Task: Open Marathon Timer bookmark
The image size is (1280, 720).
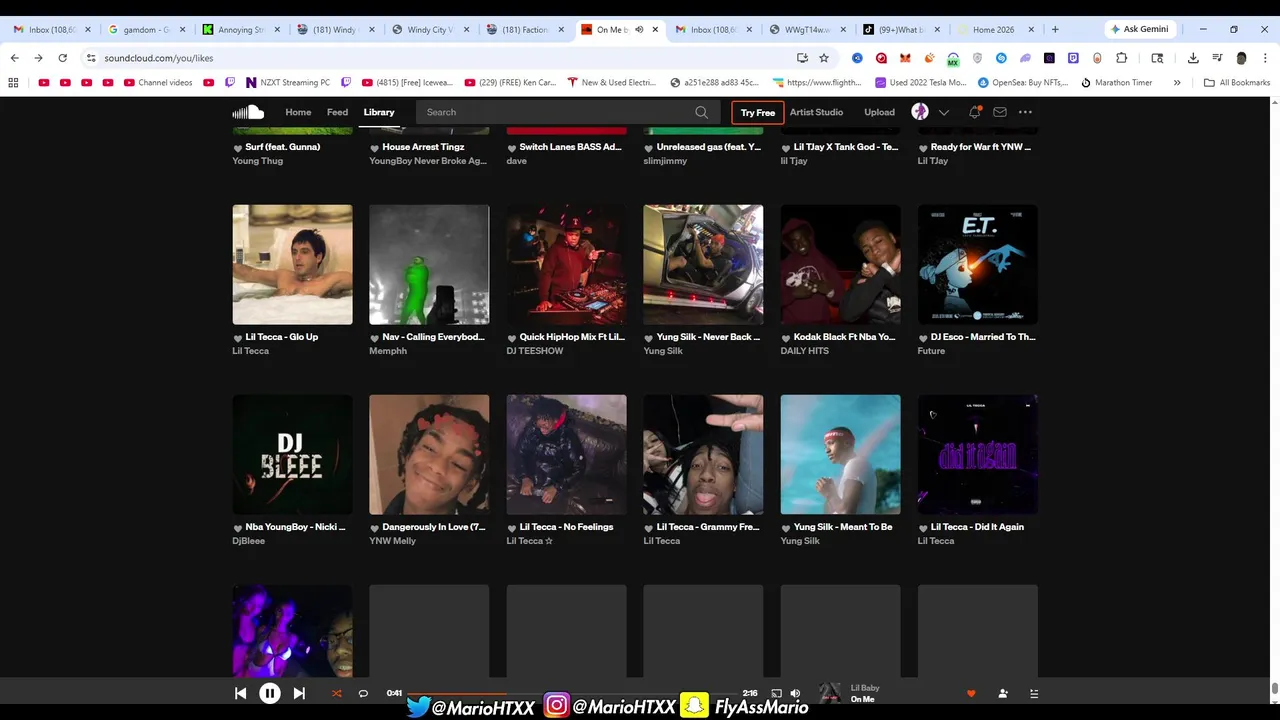Action: [1116, 82]
